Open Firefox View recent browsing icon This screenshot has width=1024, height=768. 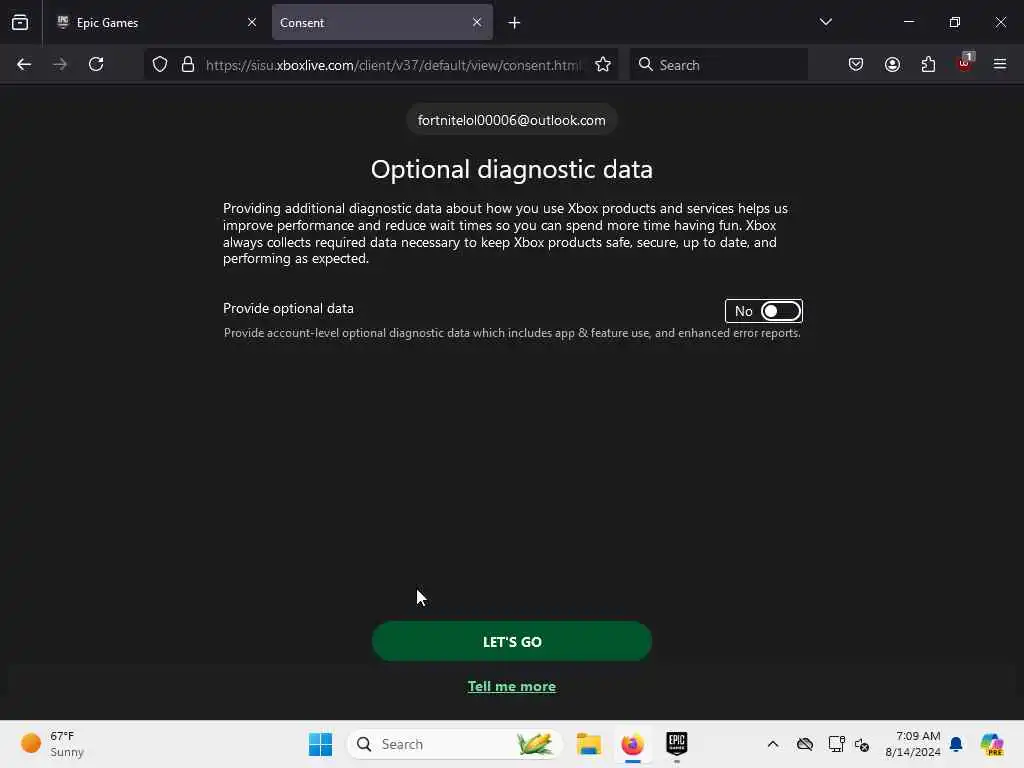coord(20,22)
